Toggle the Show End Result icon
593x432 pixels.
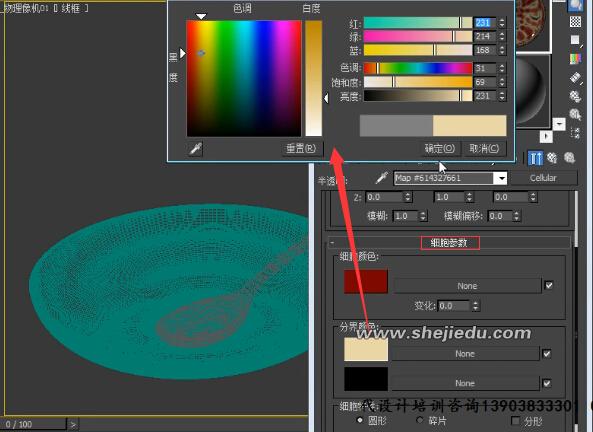click(x=535, y=158)
